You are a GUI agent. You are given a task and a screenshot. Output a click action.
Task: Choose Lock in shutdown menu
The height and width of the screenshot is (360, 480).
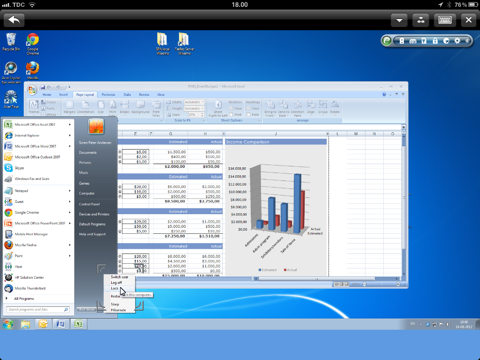[119, 288]
